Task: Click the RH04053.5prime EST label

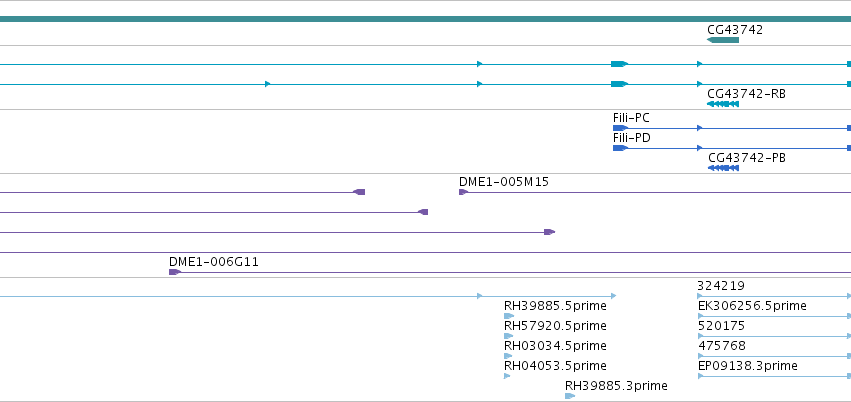Action: click(x=555, y=366)
